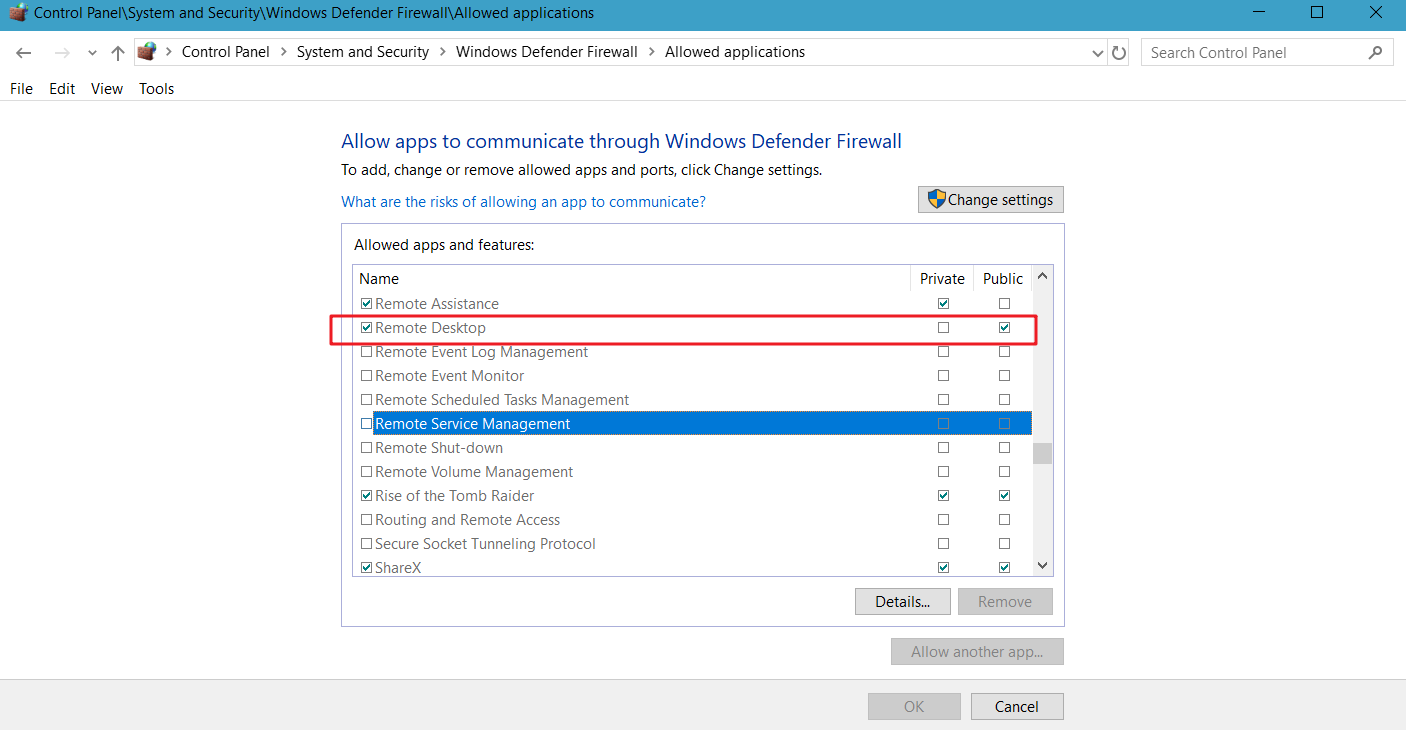Open the File menu
The height and width of the screenshot is (730, 1406).
point(21,89)
